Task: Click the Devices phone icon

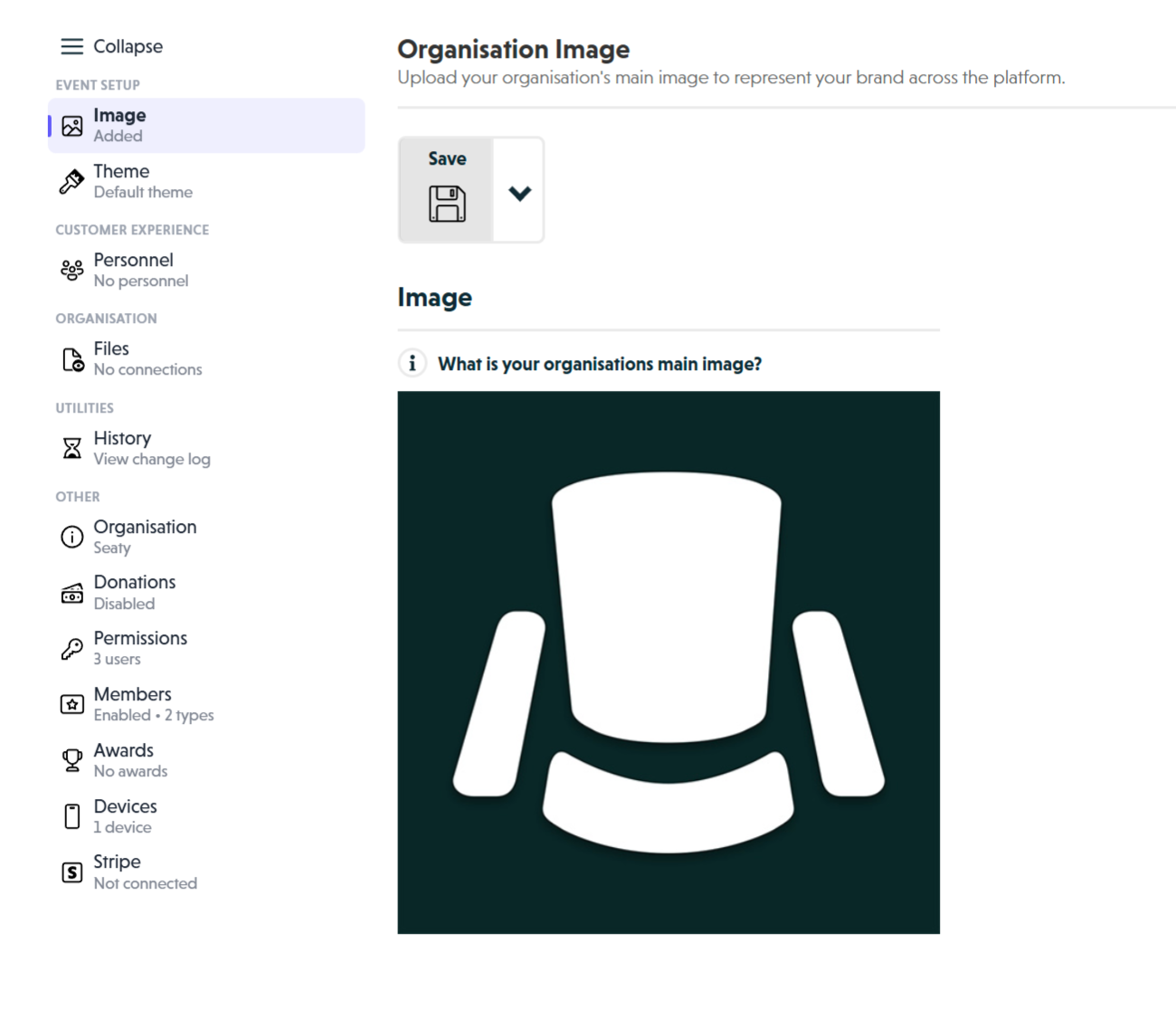Action: pyautogui.click(x=72, y=816)
